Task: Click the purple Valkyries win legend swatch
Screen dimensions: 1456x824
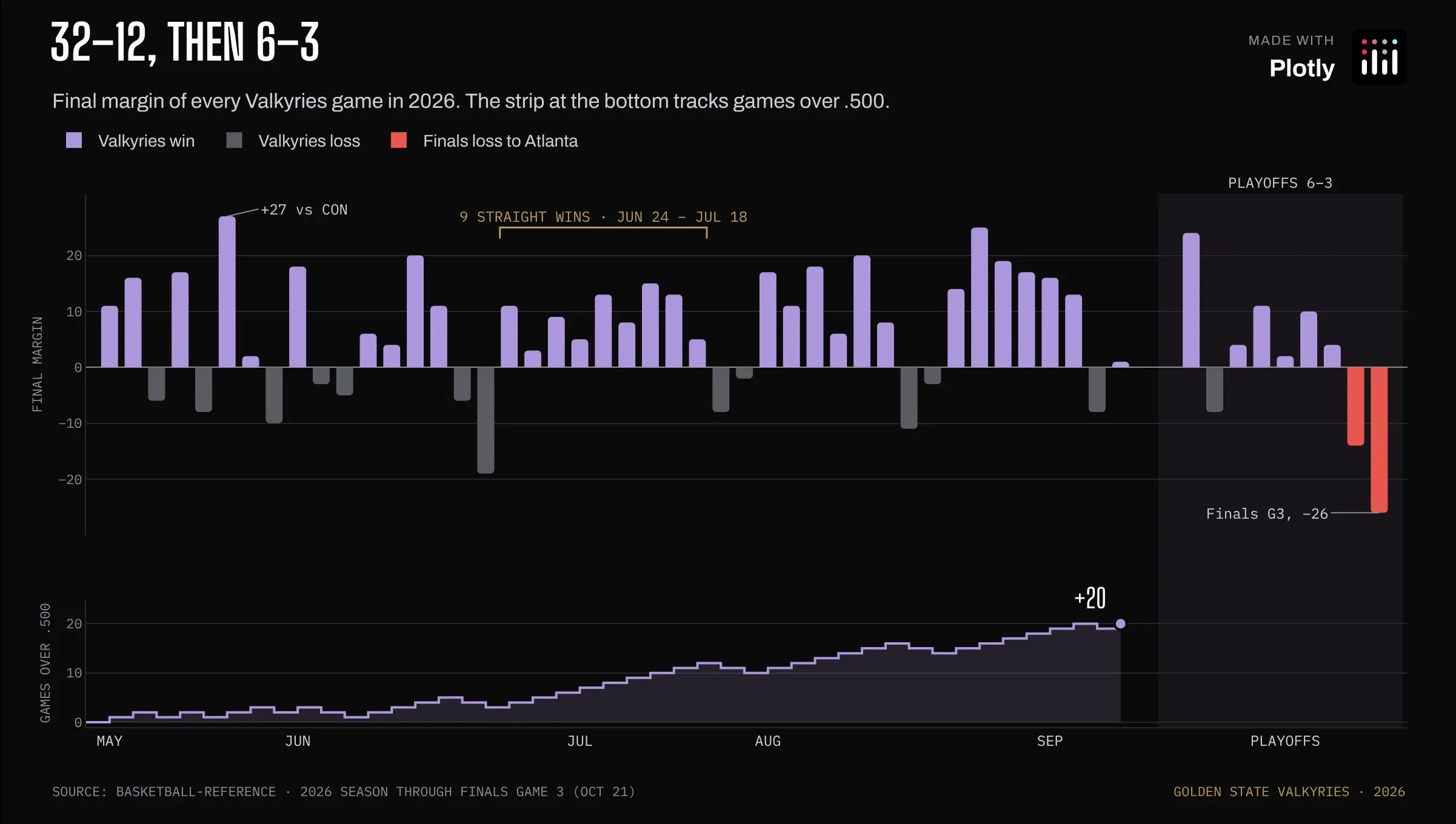Action: pos(74,141)
